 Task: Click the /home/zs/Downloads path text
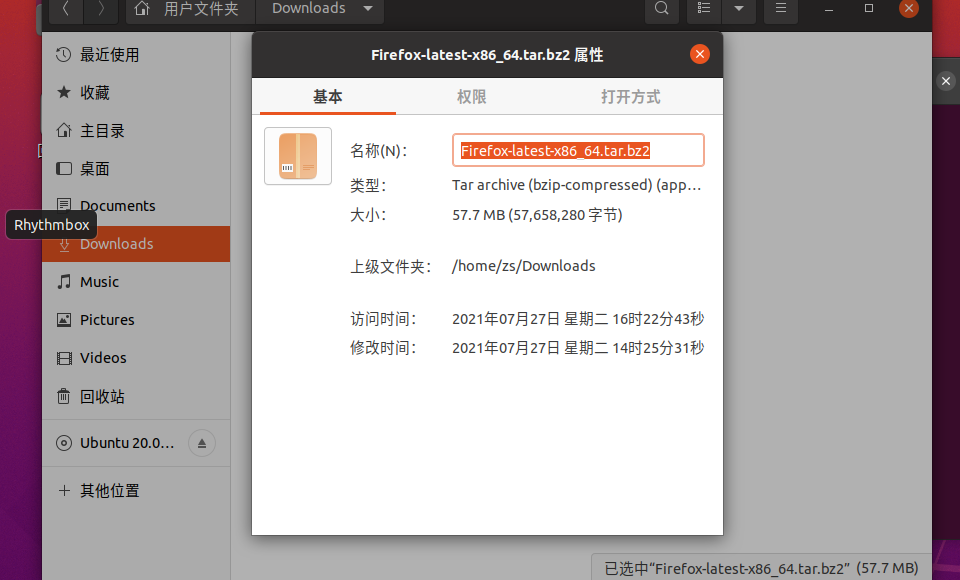pos(523,266)
